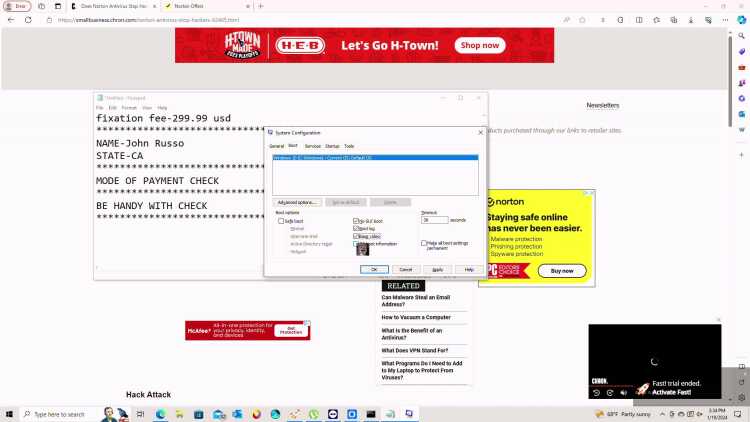Open Edge favorites list icon
Screen dimensions: 750x422
[656, 20]
